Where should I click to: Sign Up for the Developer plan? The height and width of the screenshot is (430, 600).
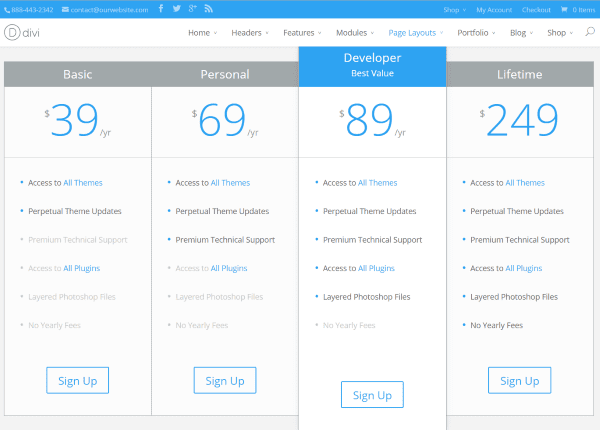tap(372, 395)
